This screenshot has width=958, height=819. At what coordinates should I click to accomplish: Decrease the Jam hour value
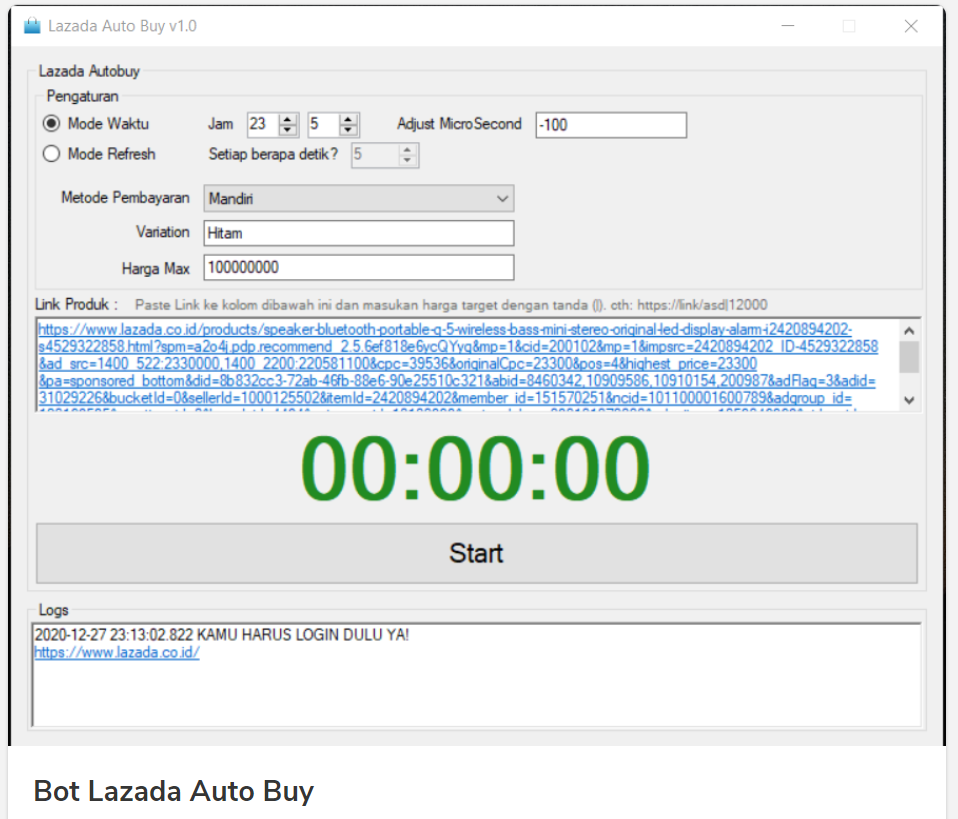click(x=287, y=130)
